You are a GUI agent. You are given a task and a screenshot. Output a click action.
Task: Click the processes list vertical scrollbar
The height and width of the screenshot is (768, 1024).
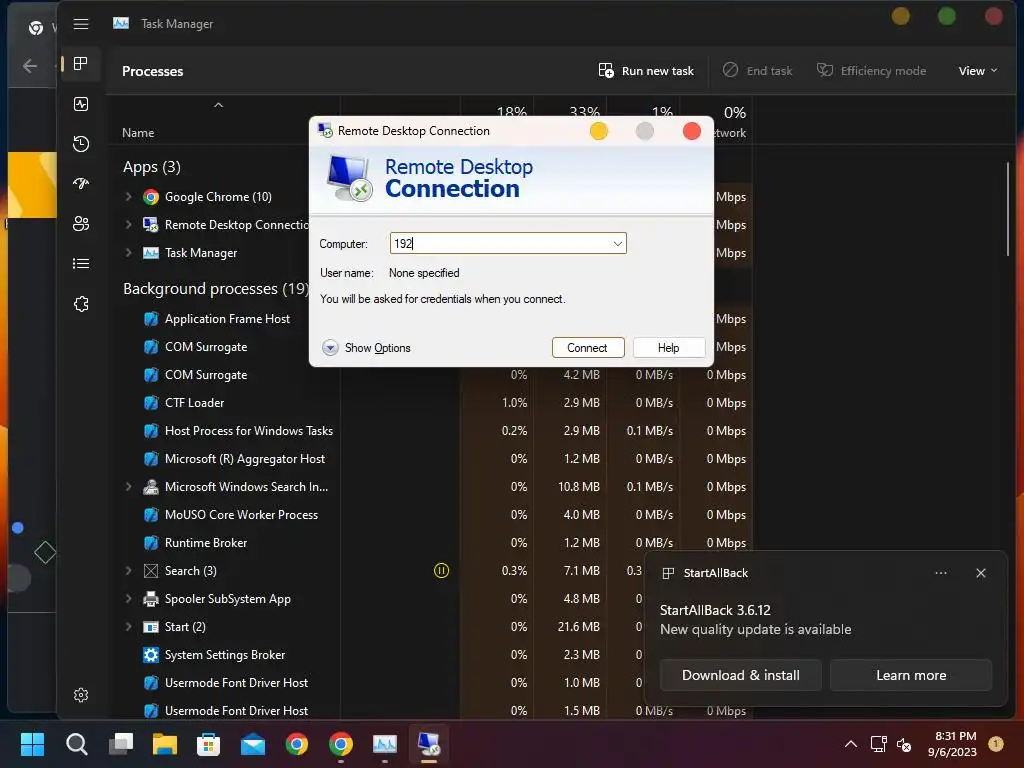point(1008,209)
